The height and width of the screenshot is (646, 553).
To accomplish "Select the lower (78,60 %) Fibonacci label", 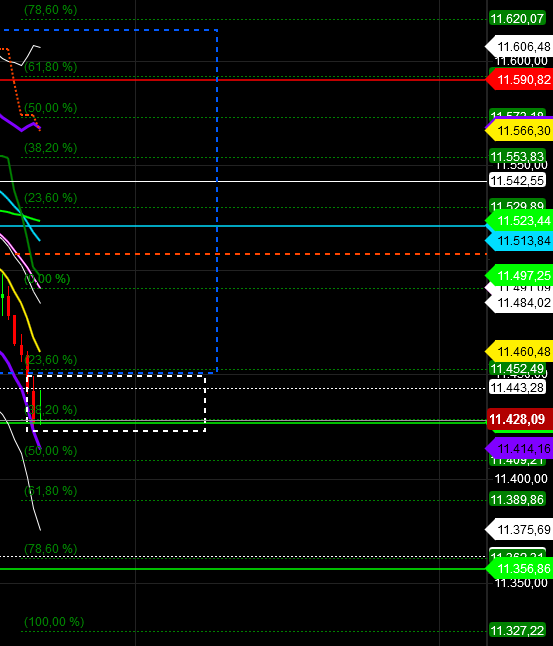I will (51, 549).
